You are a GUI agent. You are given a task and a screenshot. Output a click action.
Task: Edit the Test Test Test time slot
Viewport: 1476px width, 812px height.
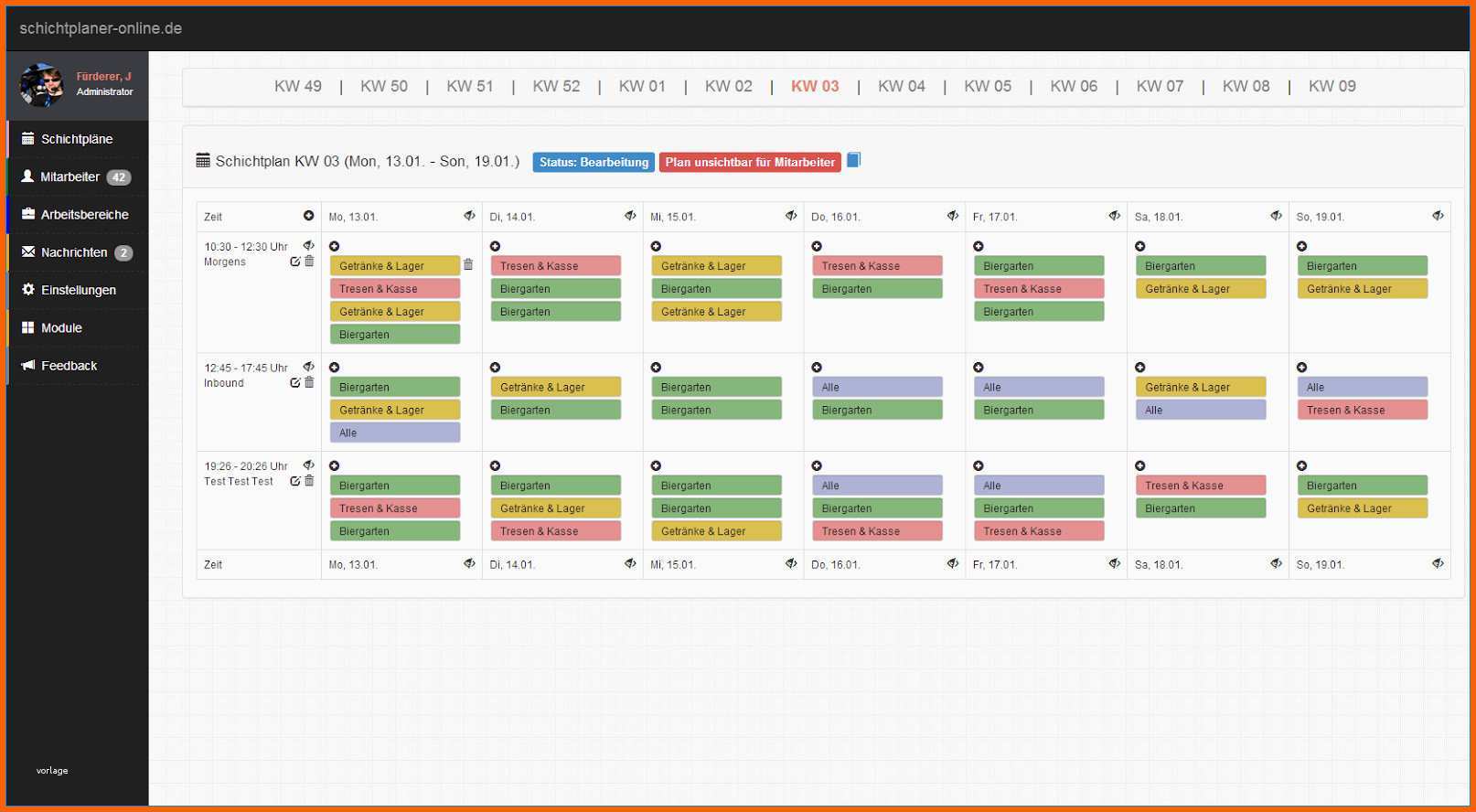coord(295,481)
